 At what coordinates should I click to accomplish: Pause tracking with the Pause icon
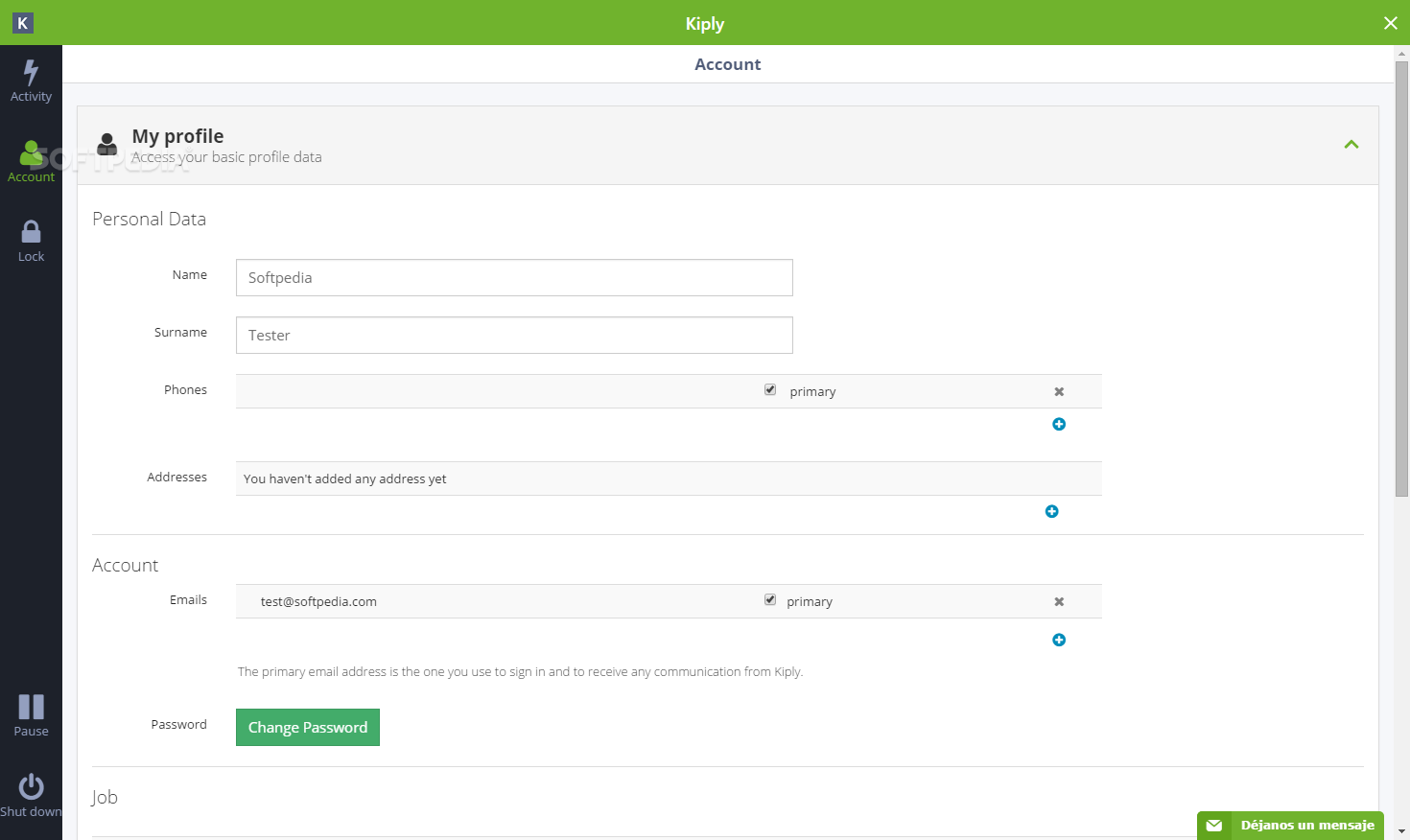click(31, 707)
